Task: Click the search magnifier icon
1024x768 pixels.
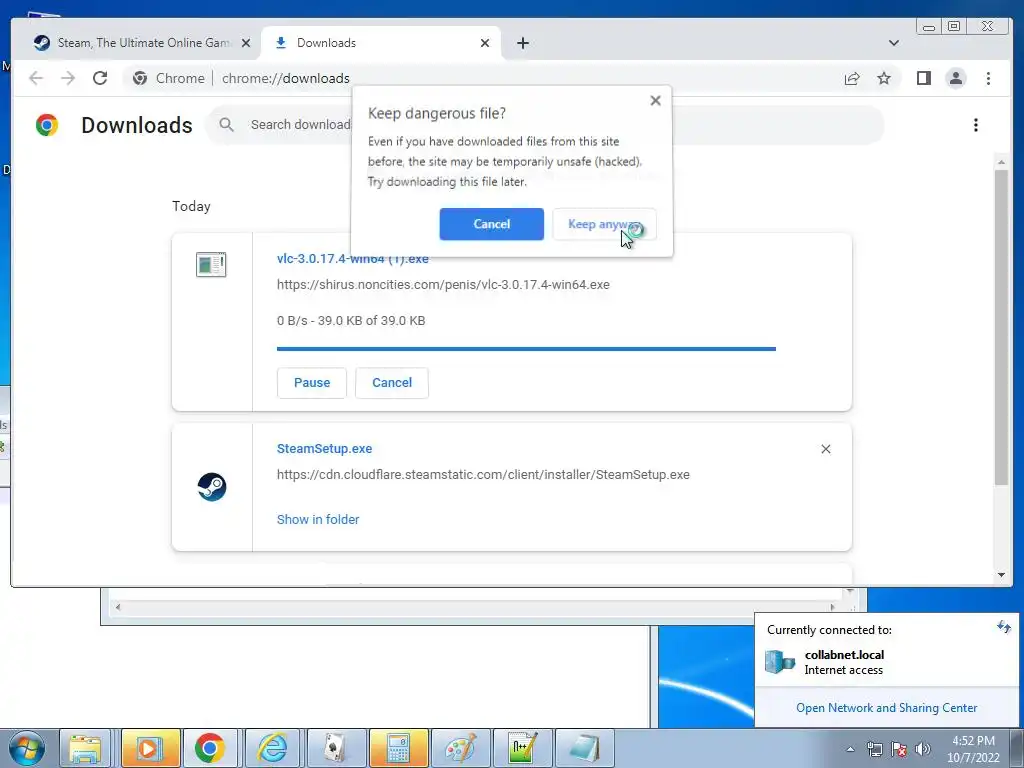Action: click(227, 125)
